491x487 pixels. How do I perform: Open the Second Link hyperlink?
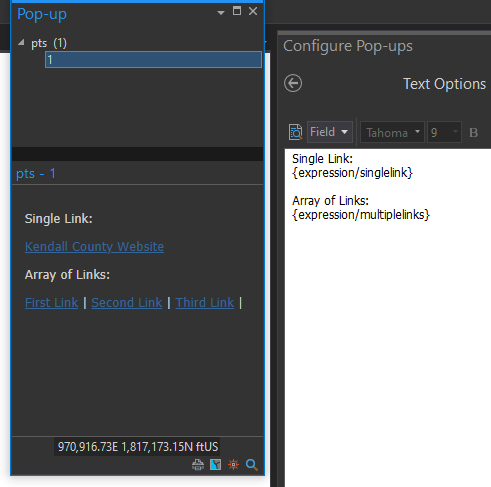coord(127,303)
